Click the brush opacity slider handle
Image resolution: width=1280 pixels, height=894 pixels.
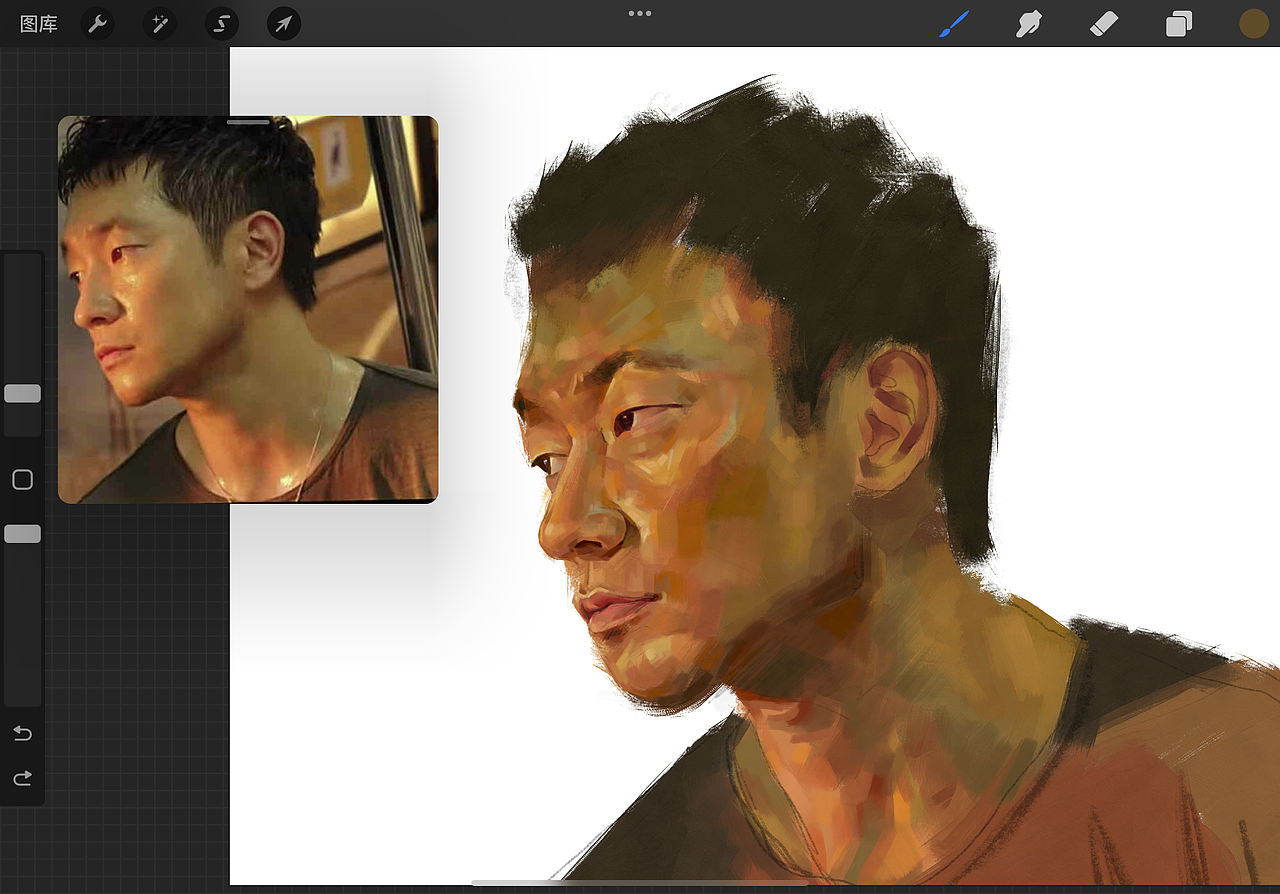22,534
